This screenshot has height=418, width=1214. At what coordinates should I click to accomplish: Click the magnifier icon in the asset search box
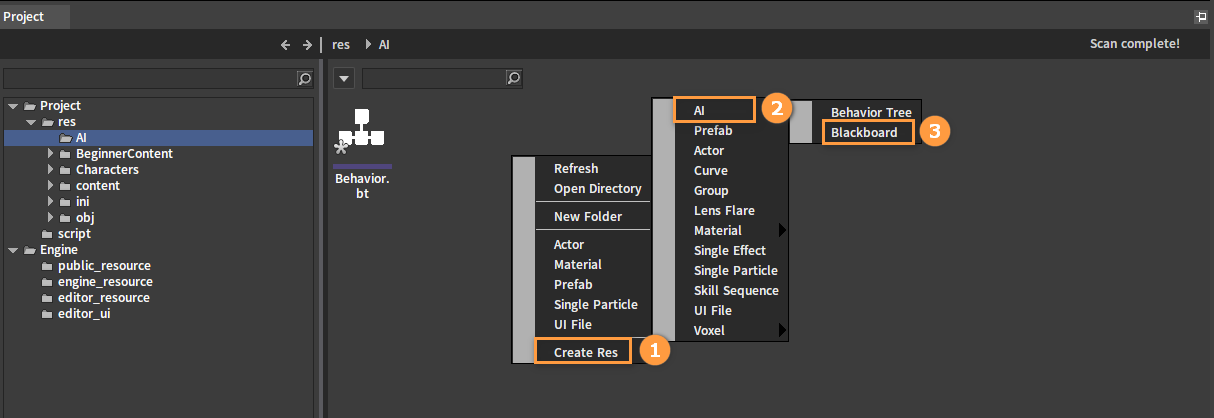pyautogui.click(x=513, y=78)
